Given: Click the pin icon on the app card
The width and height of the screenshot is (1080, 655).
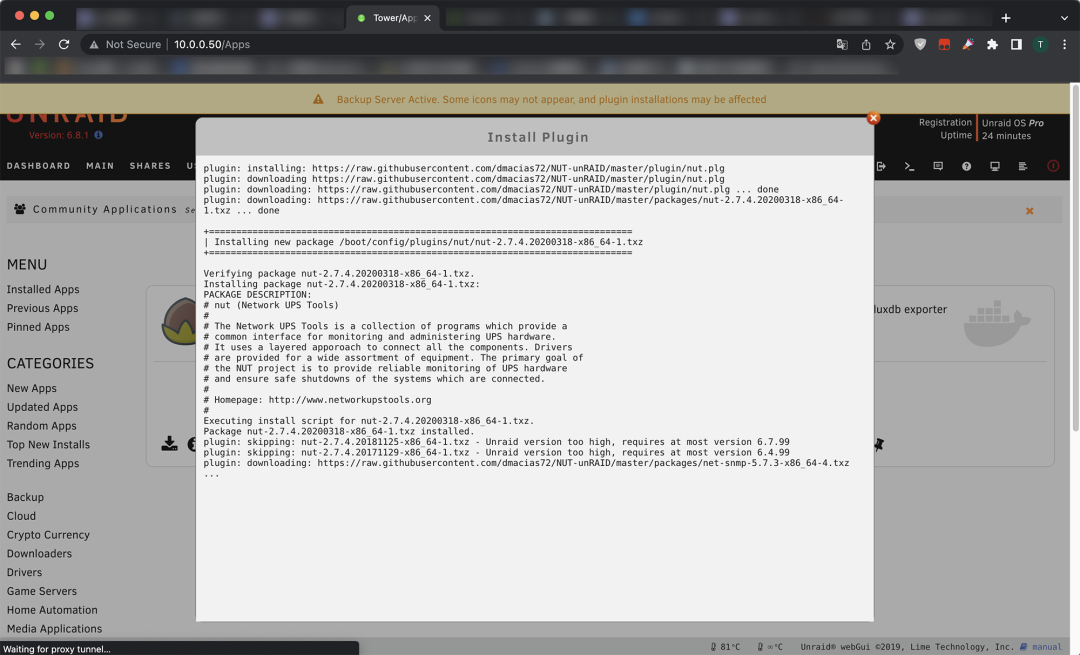Looking at the screenshot, I should (x=879, y=444).
